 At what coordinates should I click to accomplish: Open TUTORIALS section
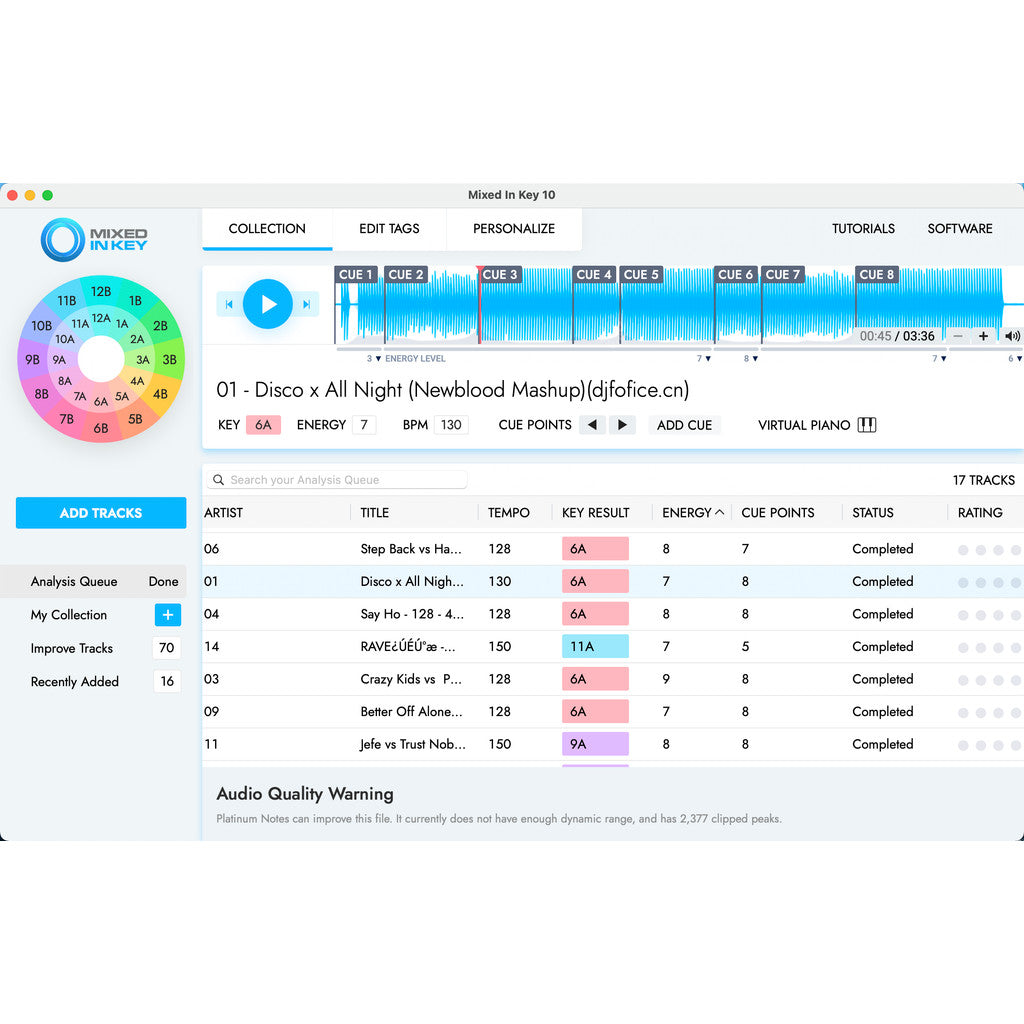coord(863,229)
